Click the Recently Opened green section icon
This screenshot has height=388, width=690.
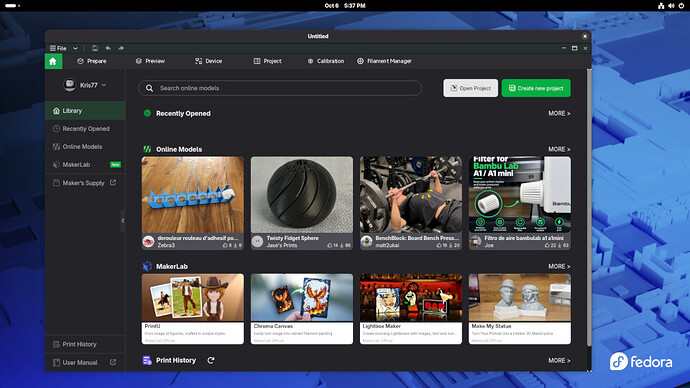pyautogui.click(x=147, y=113)
